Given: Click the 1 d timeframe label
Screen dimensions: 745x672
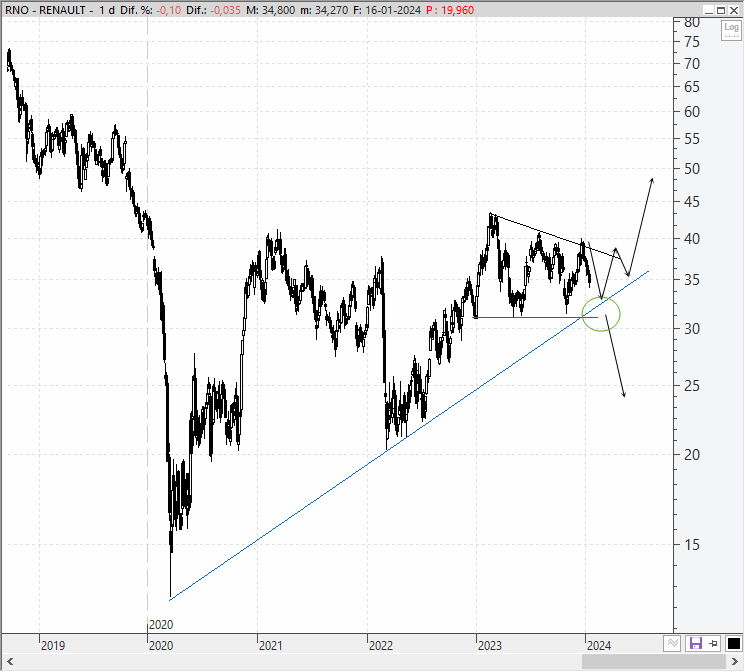Looking at the screenshot, I should tap(107, 10).
